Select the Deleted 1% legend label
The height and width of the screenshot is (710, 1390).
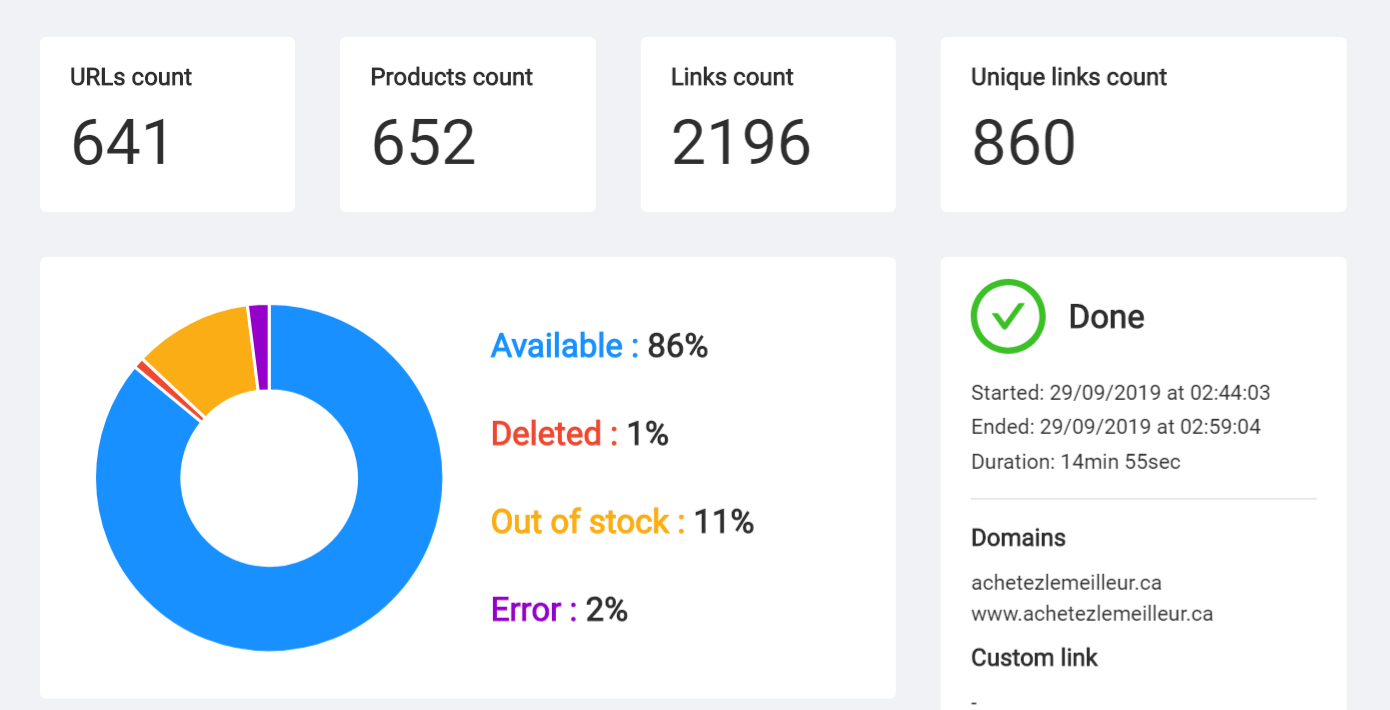click(579, 434)
